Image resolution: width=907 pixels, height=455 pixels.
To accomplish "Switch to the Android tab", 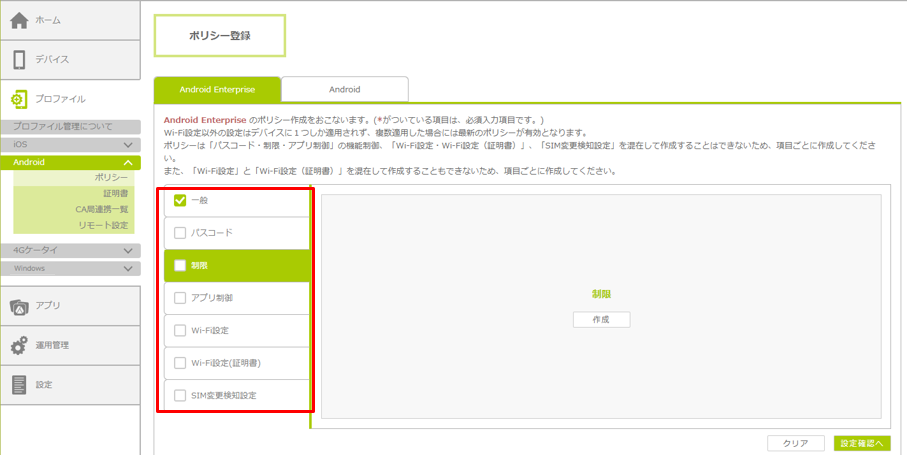I will point(344,90).
